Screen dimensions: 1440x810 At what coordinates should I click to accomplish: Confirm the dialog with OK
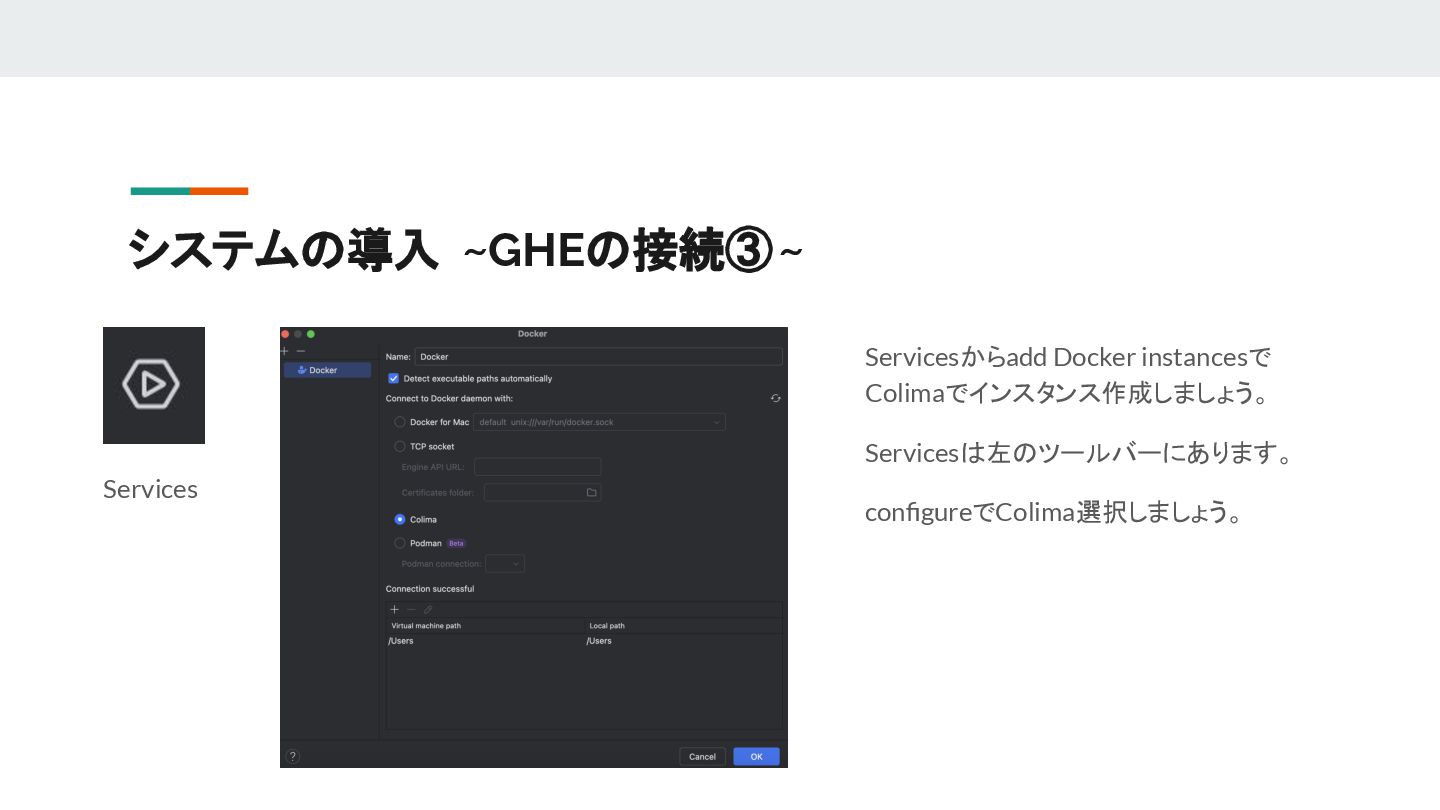tap(756, 756)
